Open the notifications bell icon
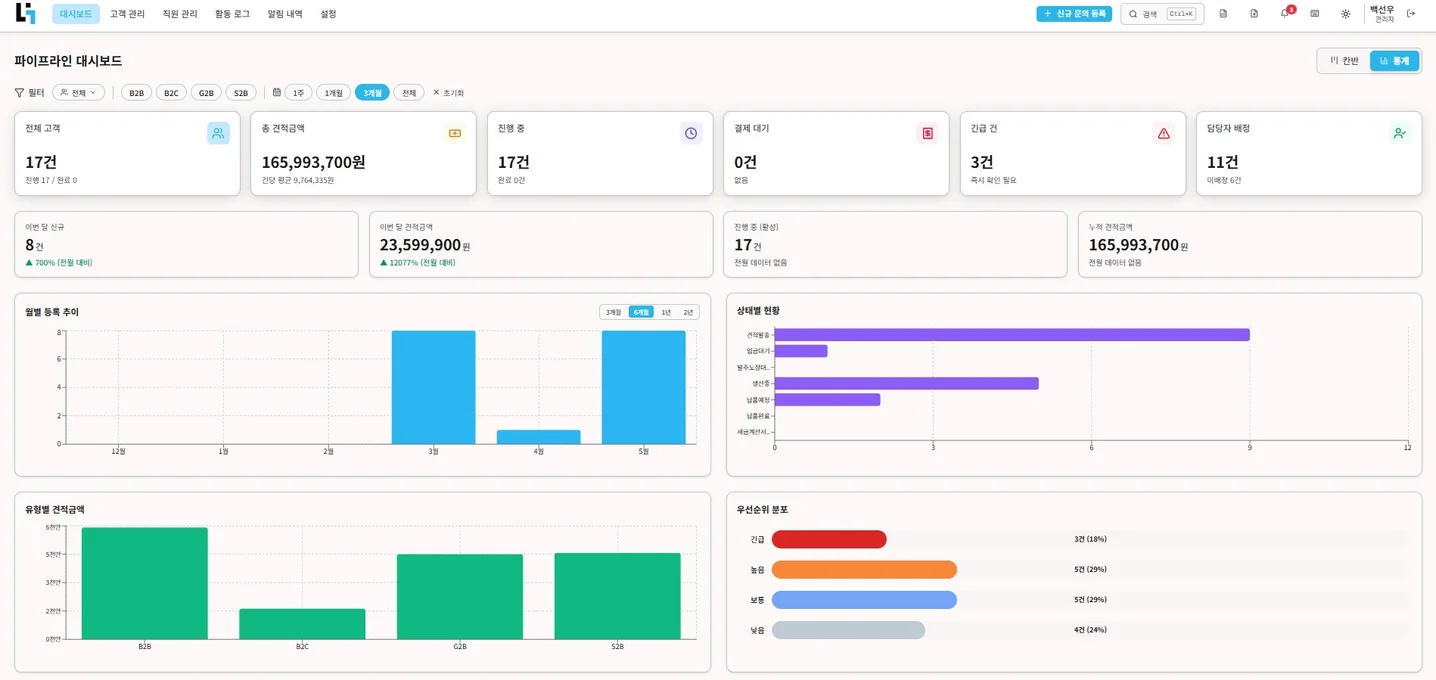This screenshot has height=680, width=1436. pos(1284,14)
